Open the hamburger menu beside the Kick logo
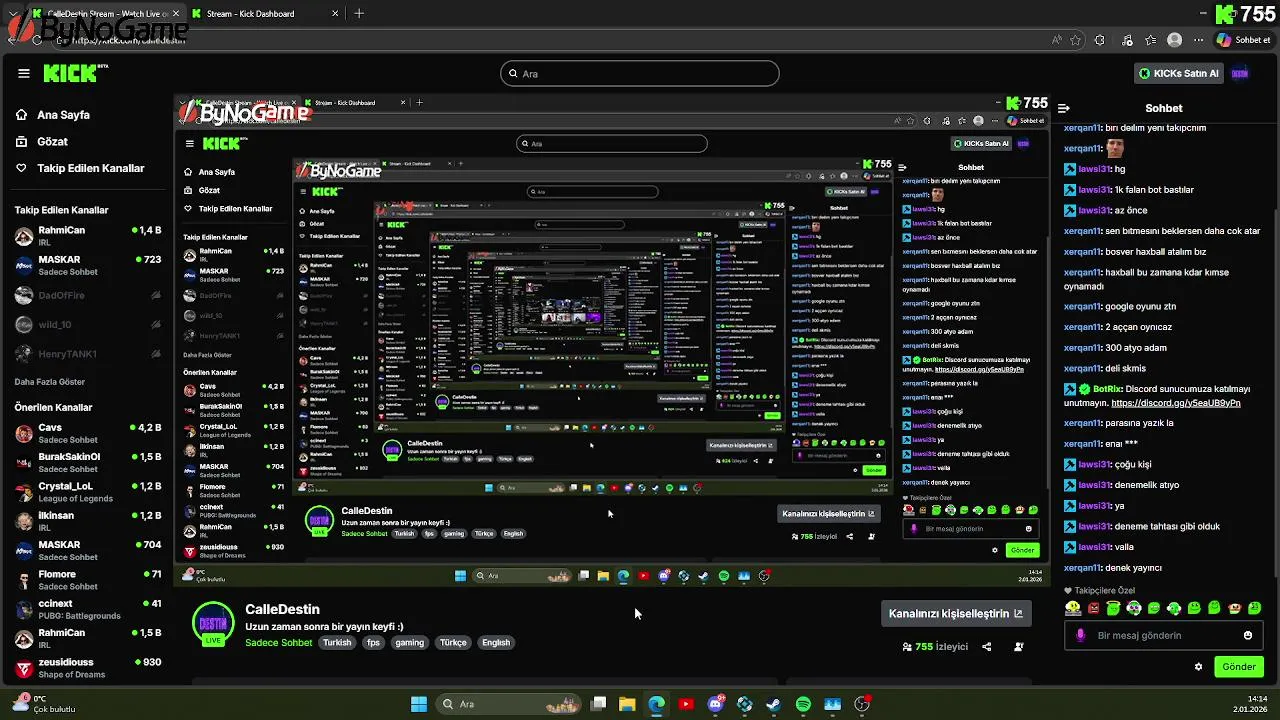The height and width of the screenshot is (720, 1280). [x=24, y=73]
